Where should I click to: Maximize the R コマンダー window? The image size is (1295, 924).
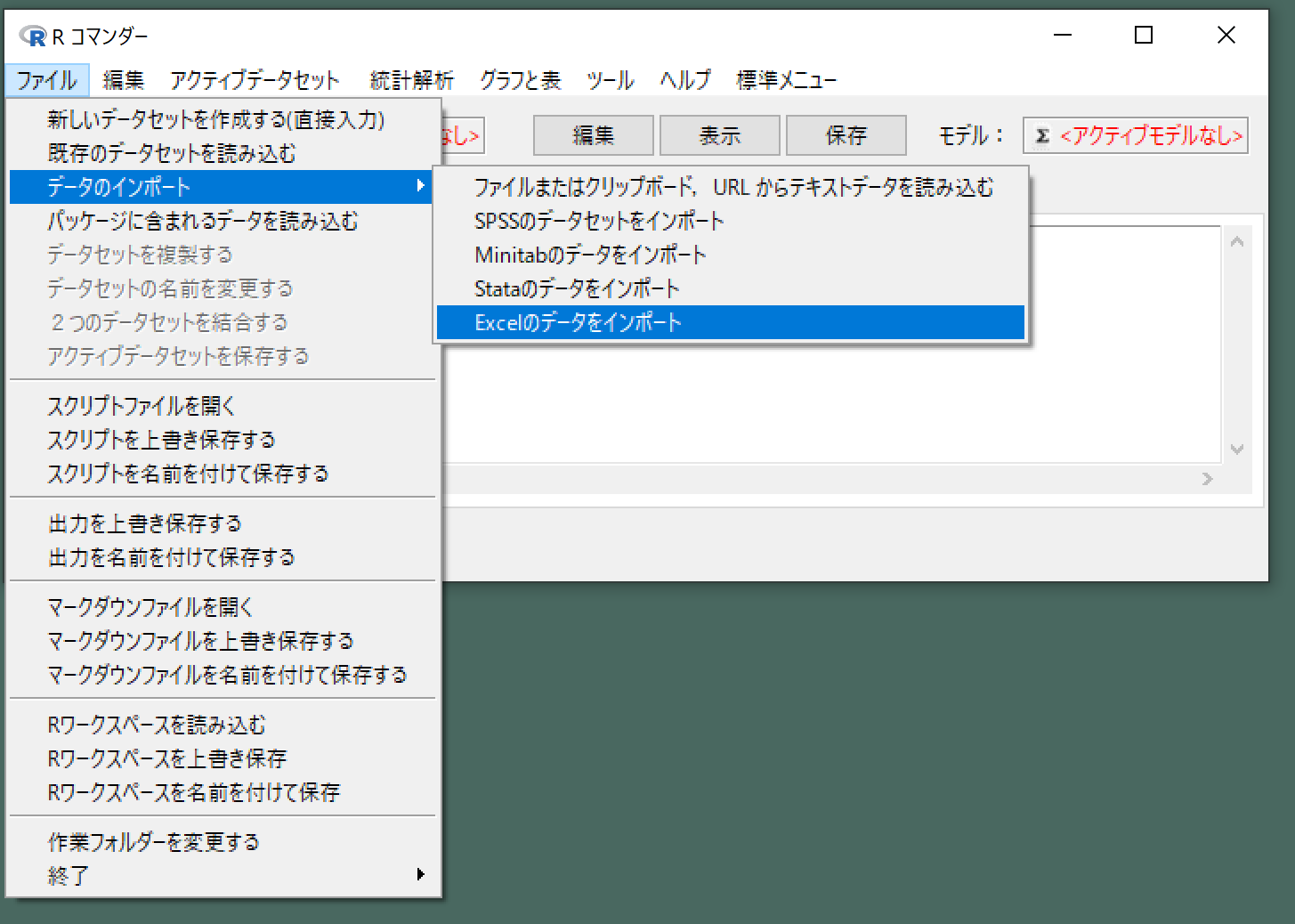pyautogui.click(x=1144, y=36)
